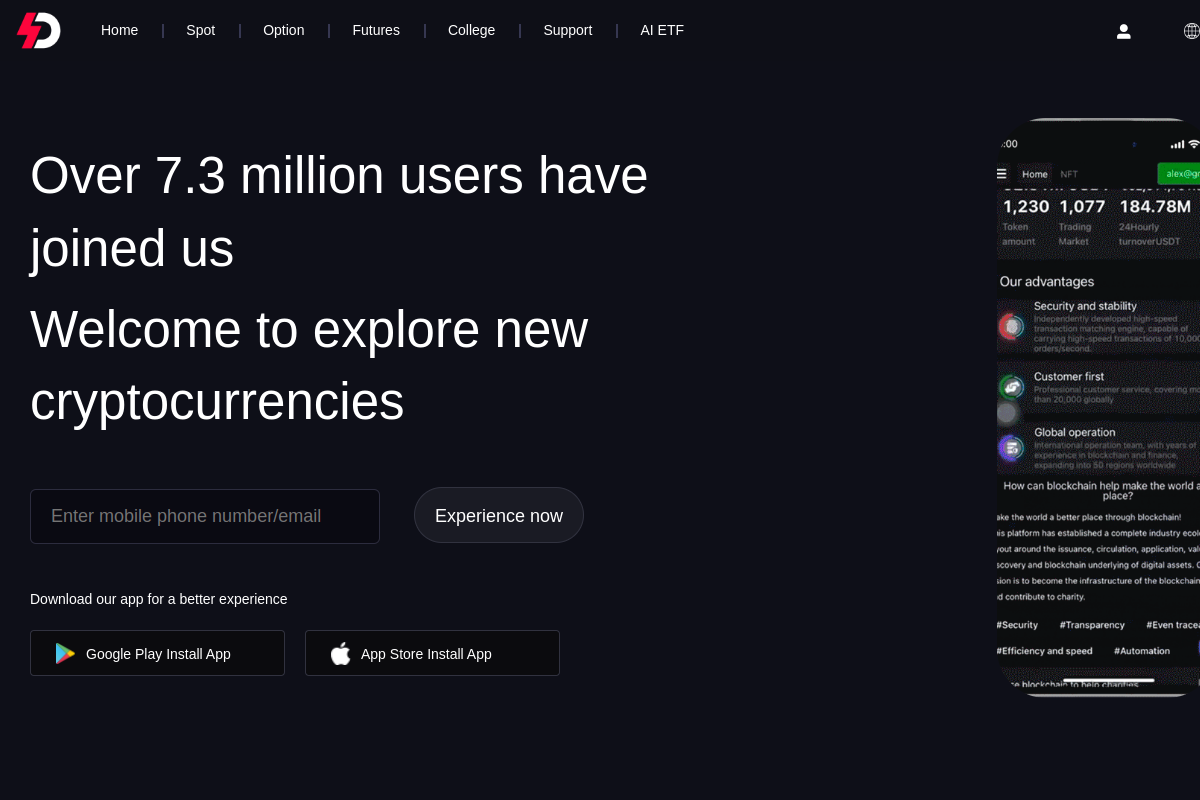Screen dimensions: 1200x800
Task: Click the green alex@ account button in mockup
Action: pyautogui.click(x=1184, y=172)
